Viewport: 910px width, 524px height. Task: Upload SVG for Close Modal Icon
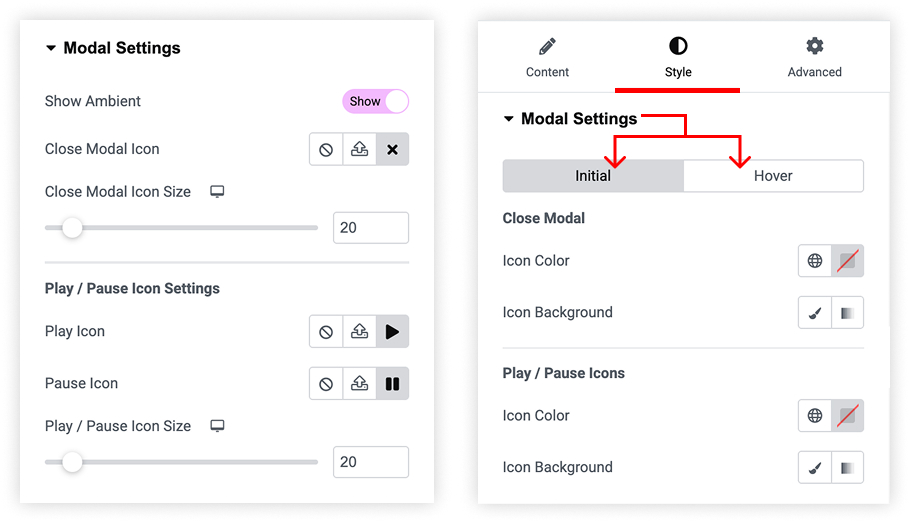point(360,150)
